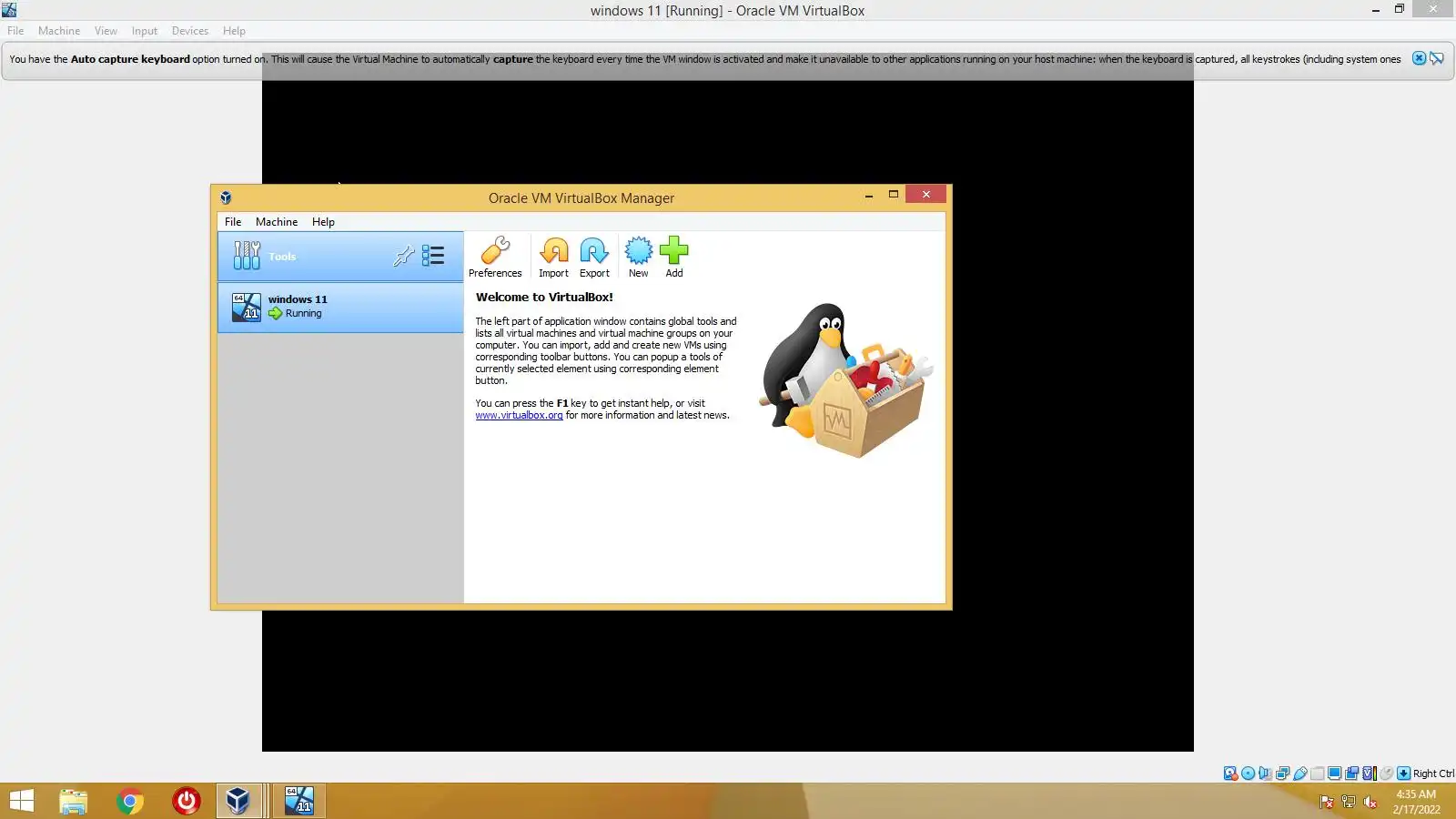Click the mouse integration status icon
This screenshot has width=1456, height=819.
tap(1386, 773)
